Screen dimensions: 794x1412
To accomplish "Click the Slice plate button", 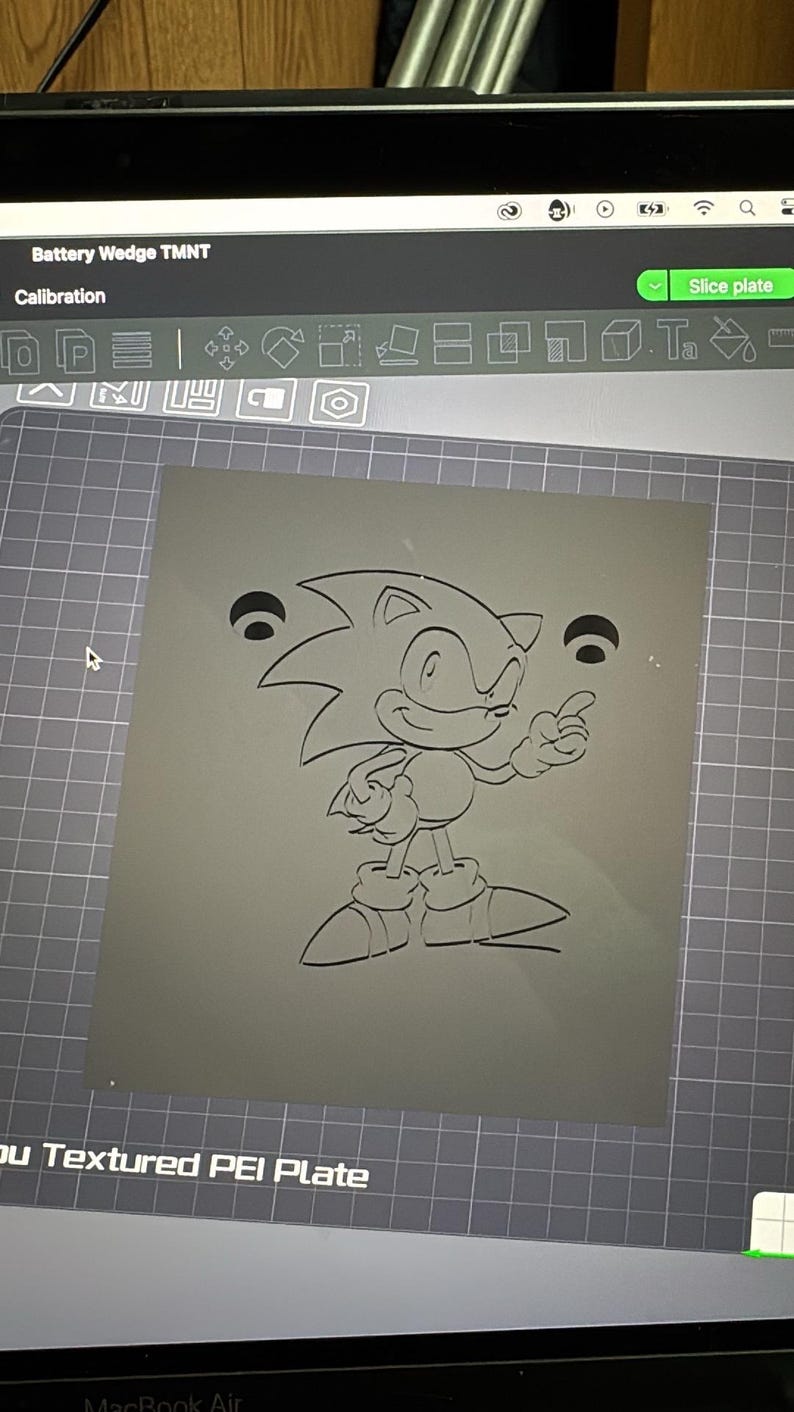I will [x=731, y=286].
